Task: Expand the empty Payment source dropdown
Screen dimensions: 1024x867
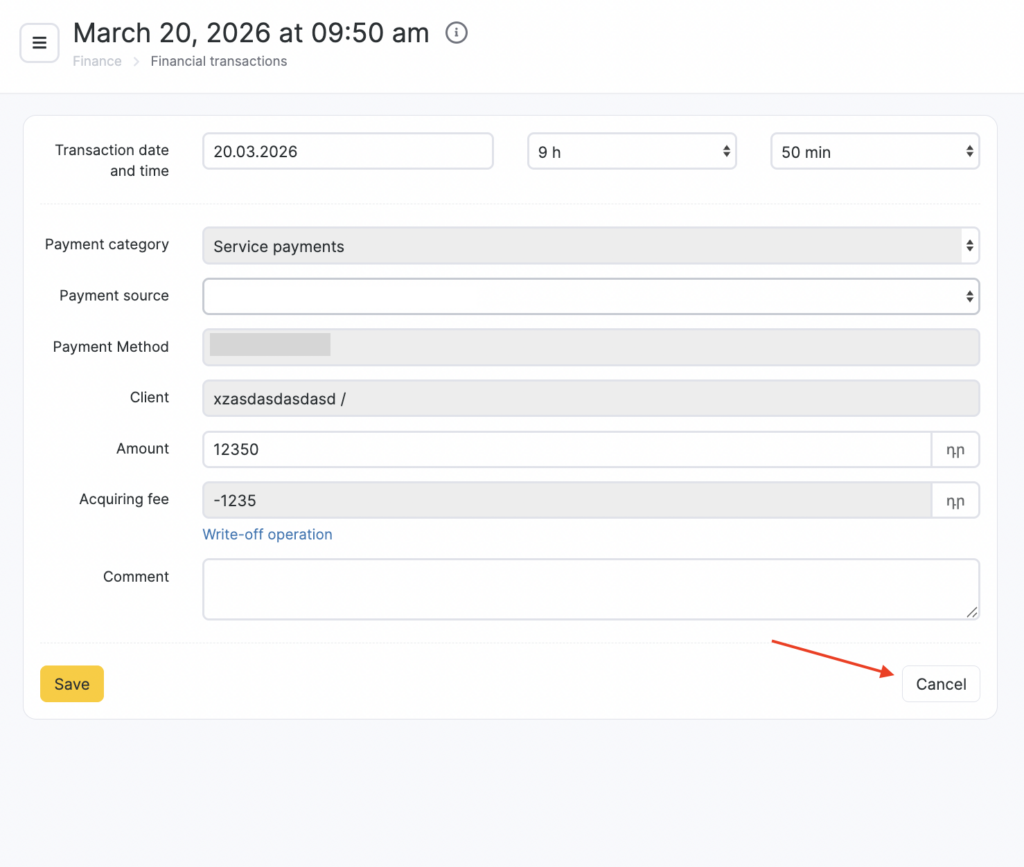Action: pos(590,296)
